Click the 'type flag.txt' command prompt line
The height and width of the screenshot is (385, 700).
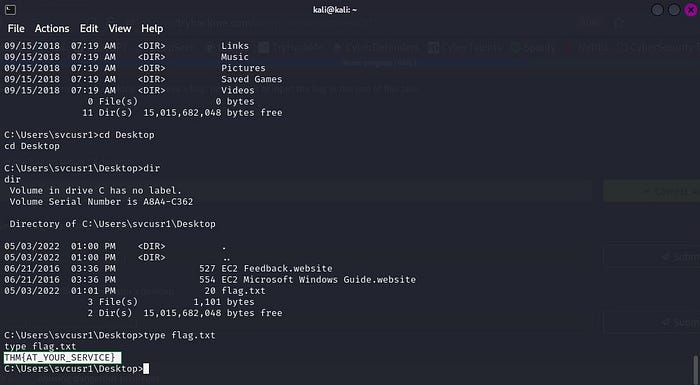click(x=110, y=335)
